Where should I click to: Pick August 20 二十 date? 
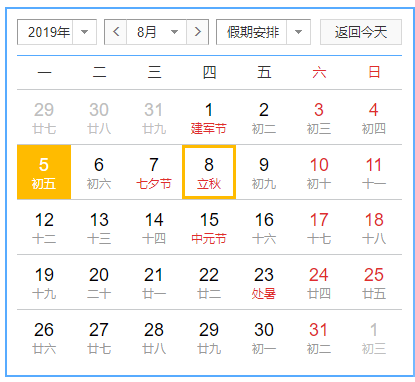click(99, 282)
